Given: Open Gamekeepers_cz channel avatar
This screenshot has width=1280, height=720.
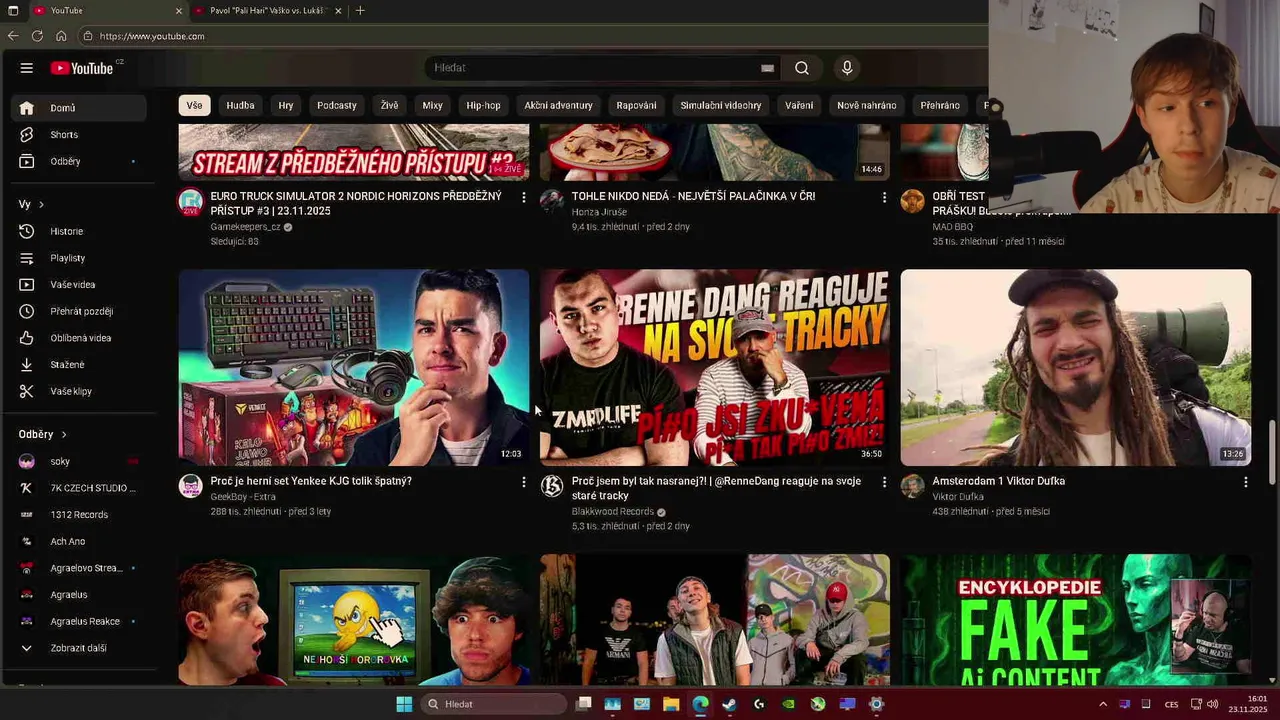Looking at the screenshot, I should [190, 202].
